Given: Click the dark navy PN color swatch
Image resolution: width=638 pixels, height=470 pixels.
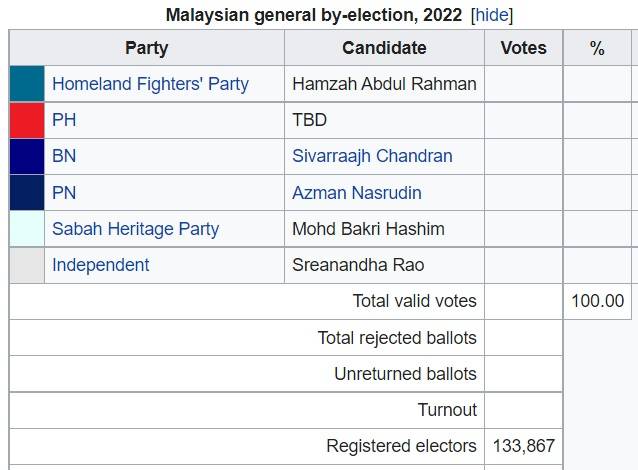Looking at the screenshot, I should coord(27,192).
